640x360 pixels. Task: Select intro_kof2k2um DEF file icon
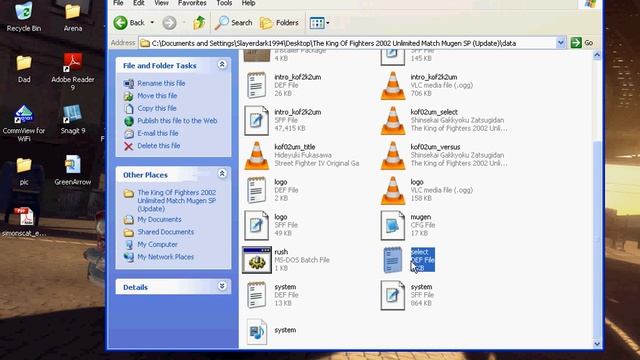(256, 85)
